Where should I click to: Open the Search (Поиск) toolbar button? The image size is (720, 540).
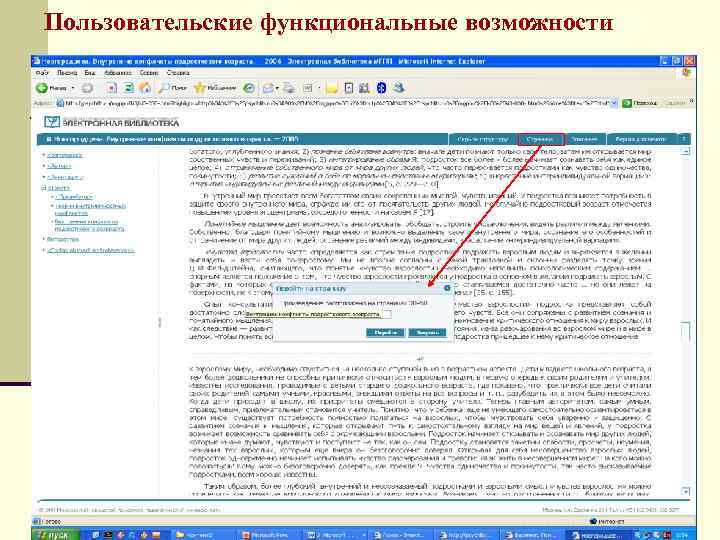[173, 88]
